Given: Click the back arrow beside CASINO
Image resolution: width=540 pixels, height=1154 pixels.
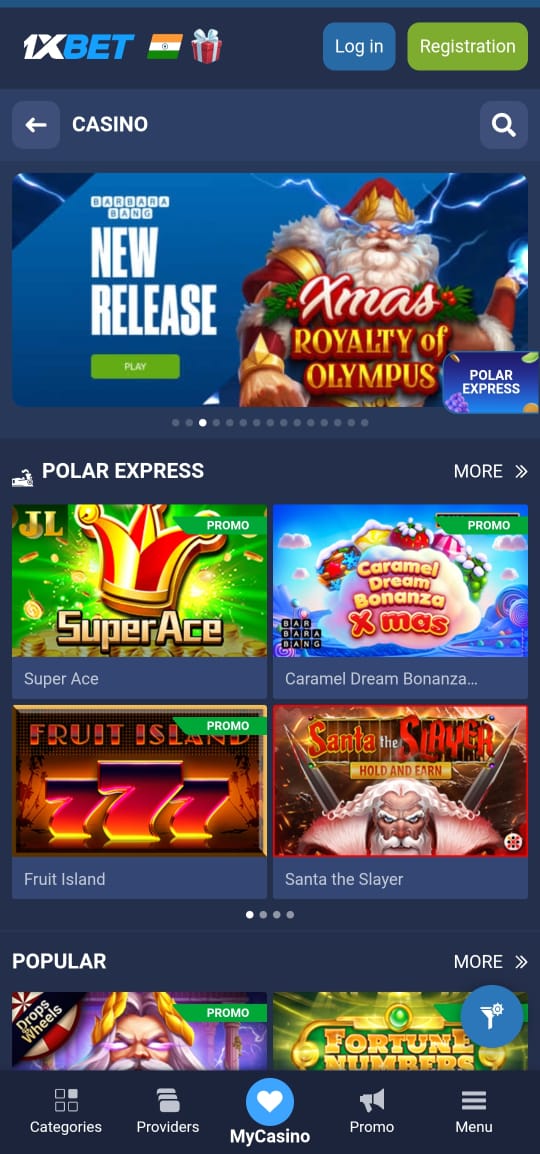Looking at the screenshot, I should [x=36, y=125].
